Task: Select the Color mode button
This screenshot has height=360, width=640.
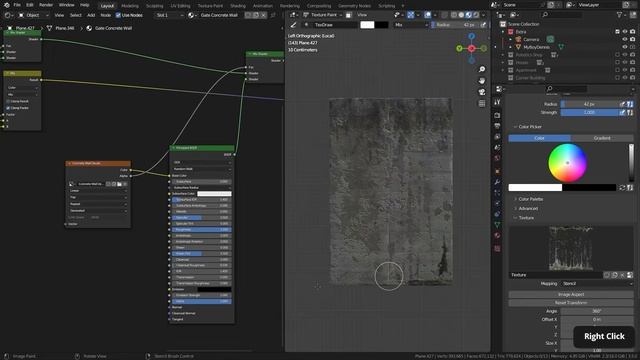Action: pos(539,138)
